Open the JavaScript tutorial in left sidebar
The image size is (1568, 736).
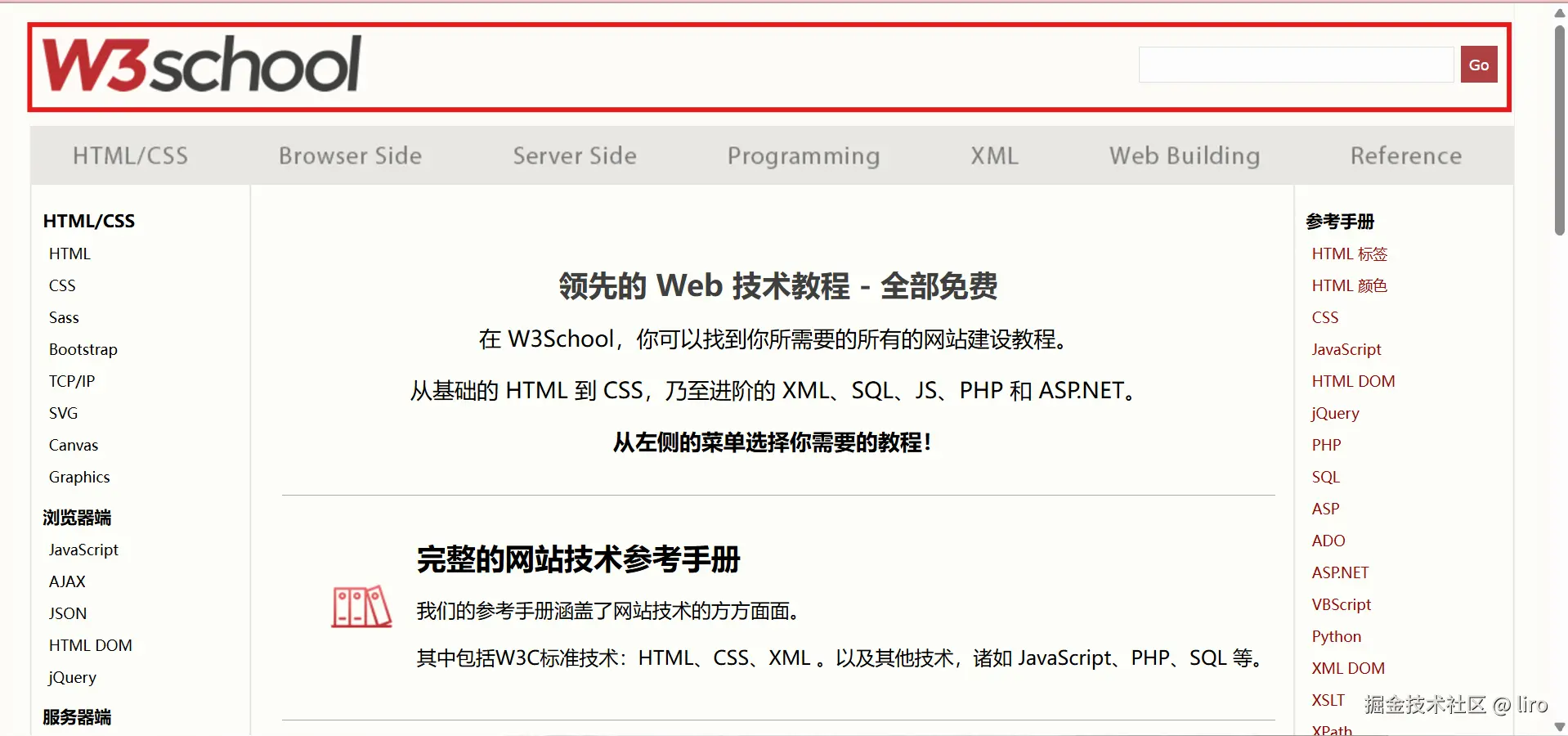coord(83,550)
